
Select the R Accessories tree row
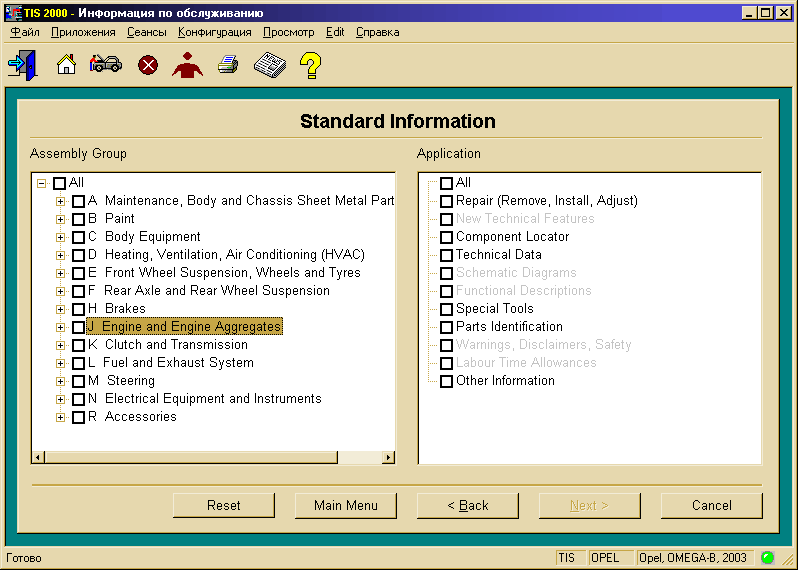pyautogui.click(x=132, y=417)
